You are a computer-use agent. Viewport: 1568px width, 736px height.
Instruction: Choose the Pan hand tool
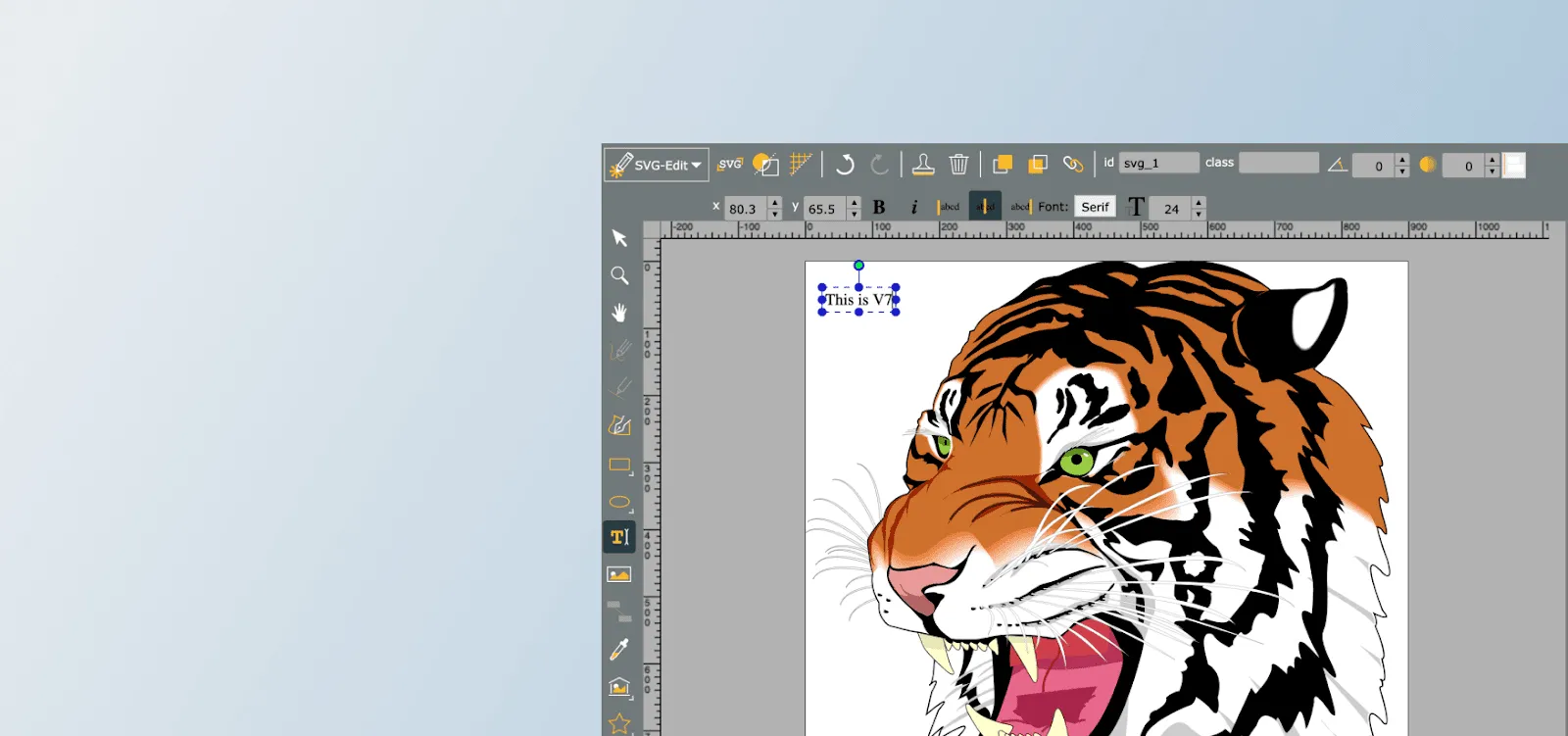click(619, 313)
